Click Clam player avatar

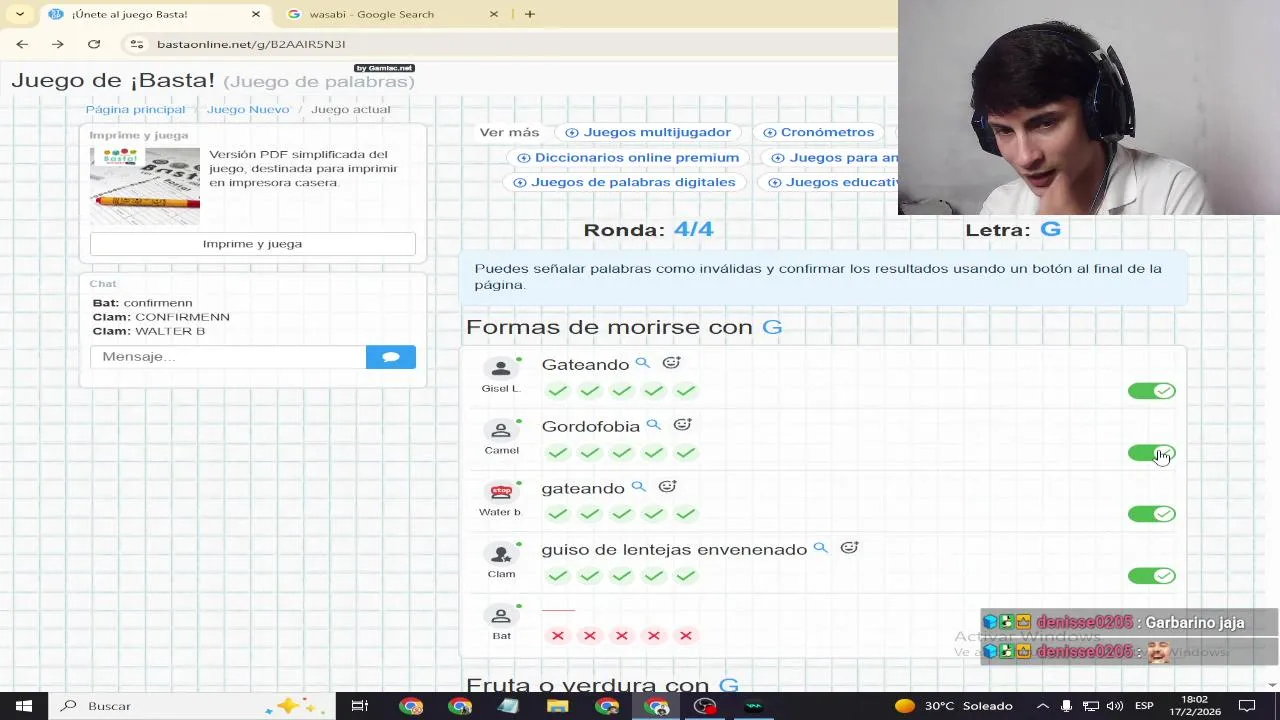coord(501,553)
